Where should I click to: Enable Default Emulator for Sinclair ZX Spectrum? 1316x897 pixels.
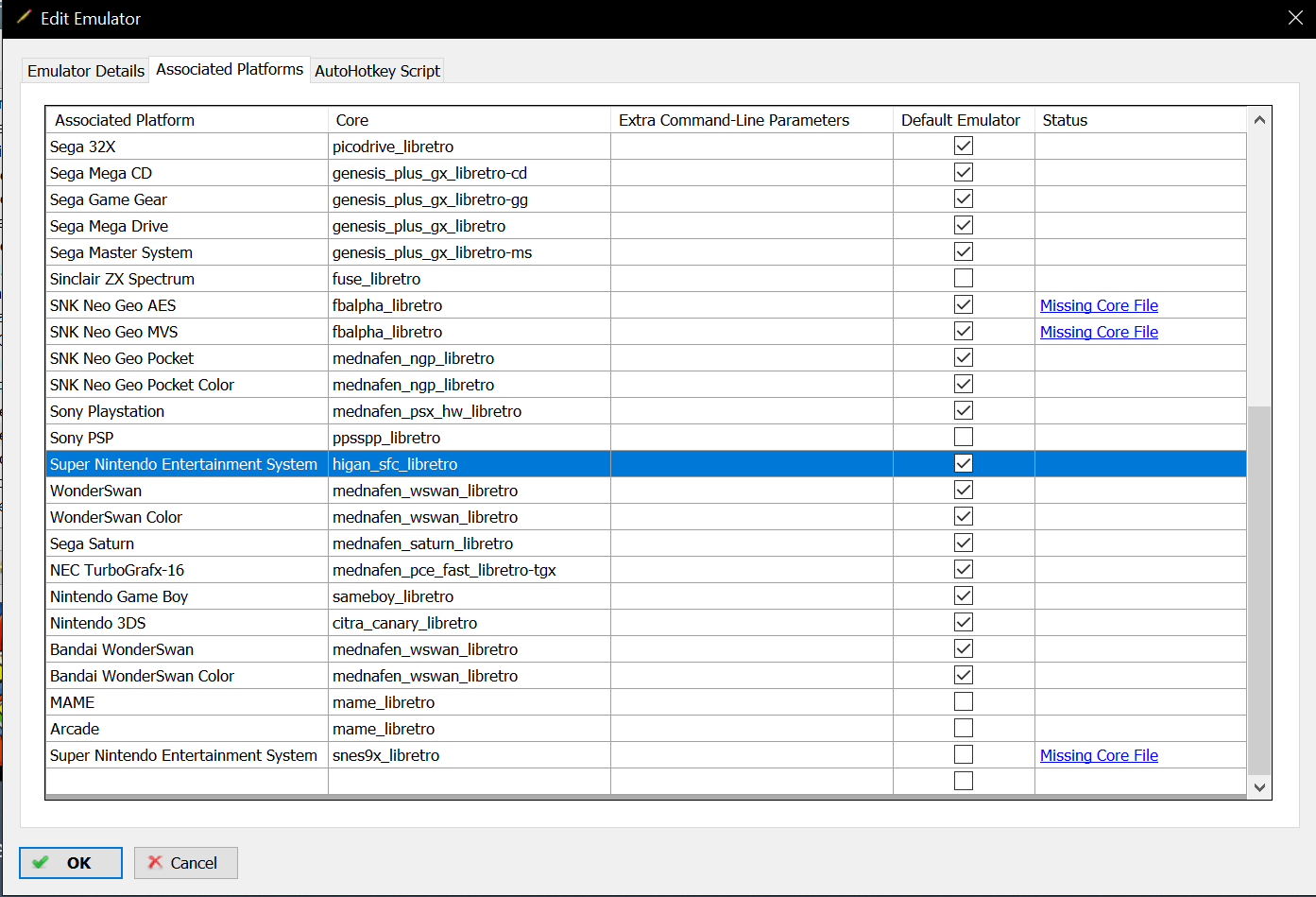coord(964,278)
